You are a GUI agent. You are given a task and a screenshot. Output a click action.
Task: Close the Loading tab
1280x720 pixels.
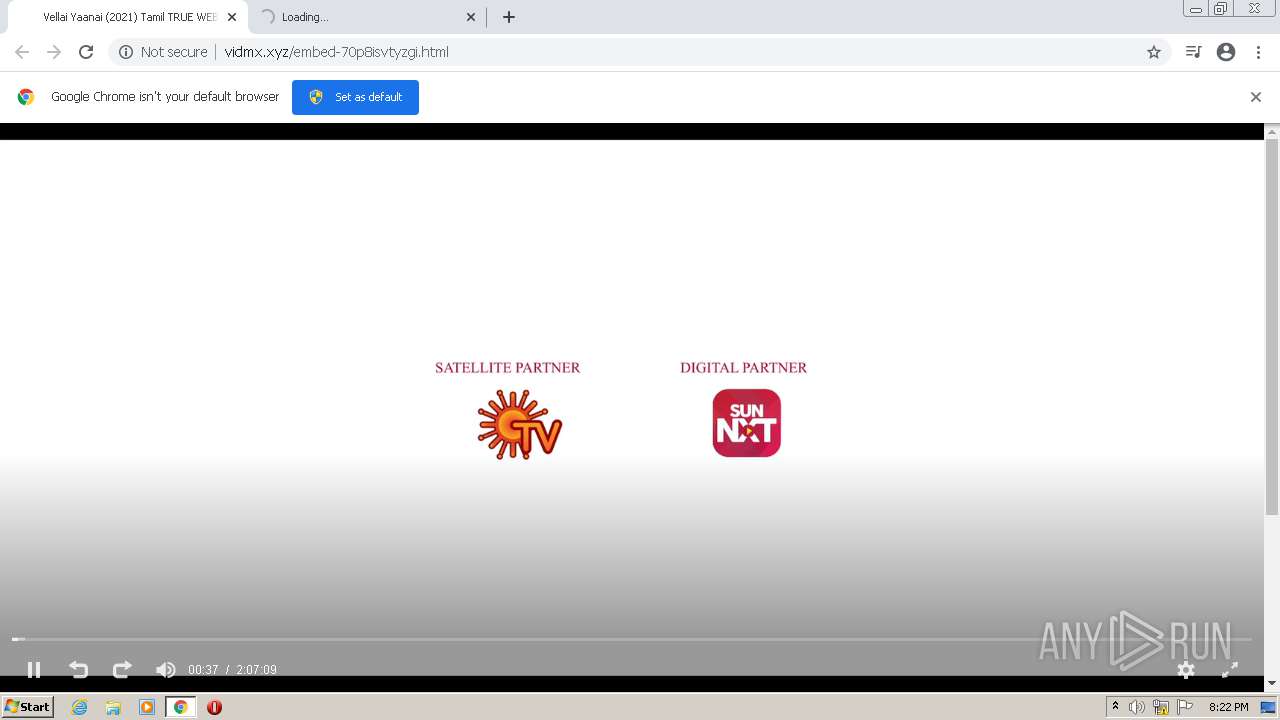click(x=471, y=17)
